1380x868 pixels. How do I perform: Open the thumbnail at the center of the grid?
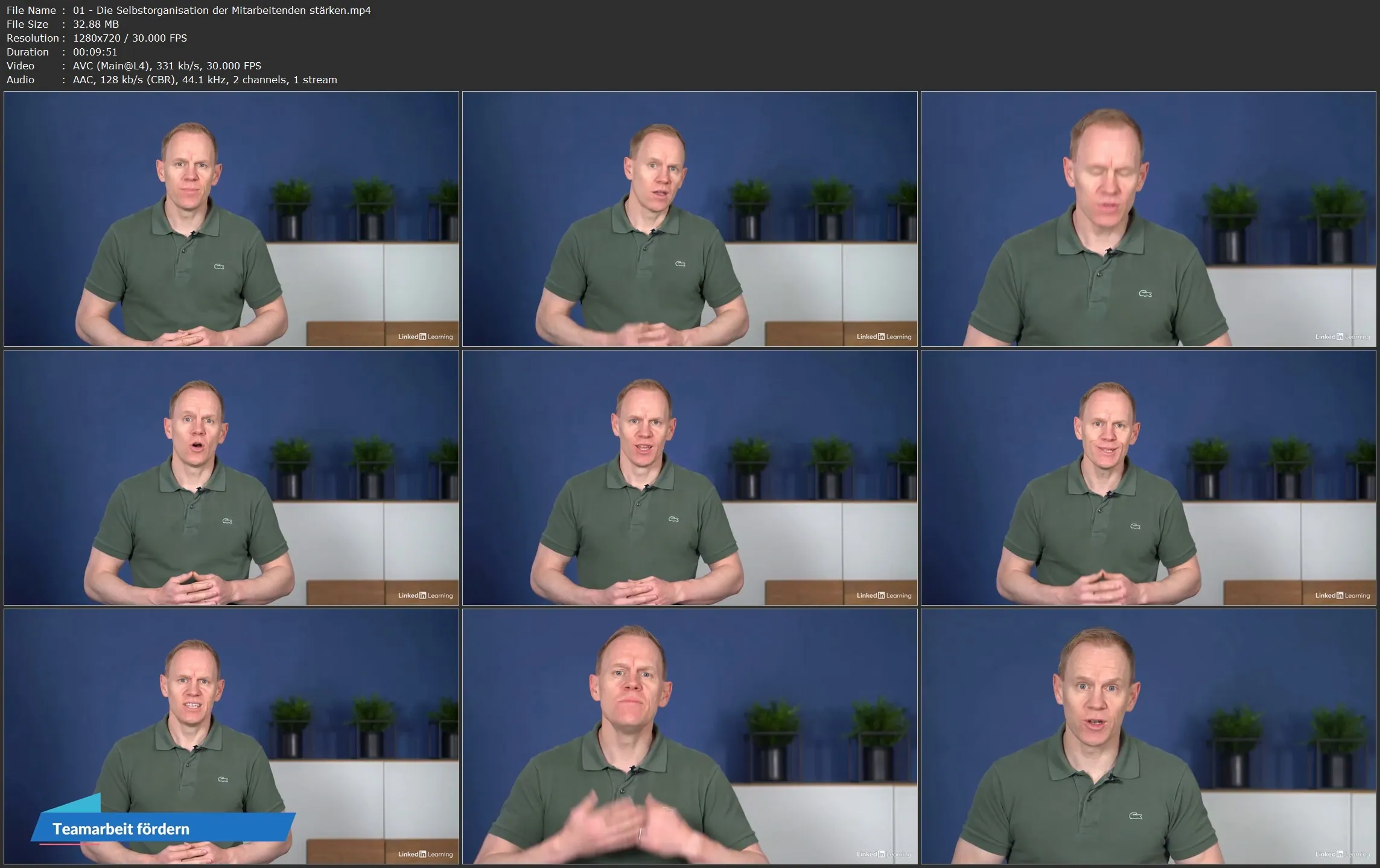coord(690,478)
